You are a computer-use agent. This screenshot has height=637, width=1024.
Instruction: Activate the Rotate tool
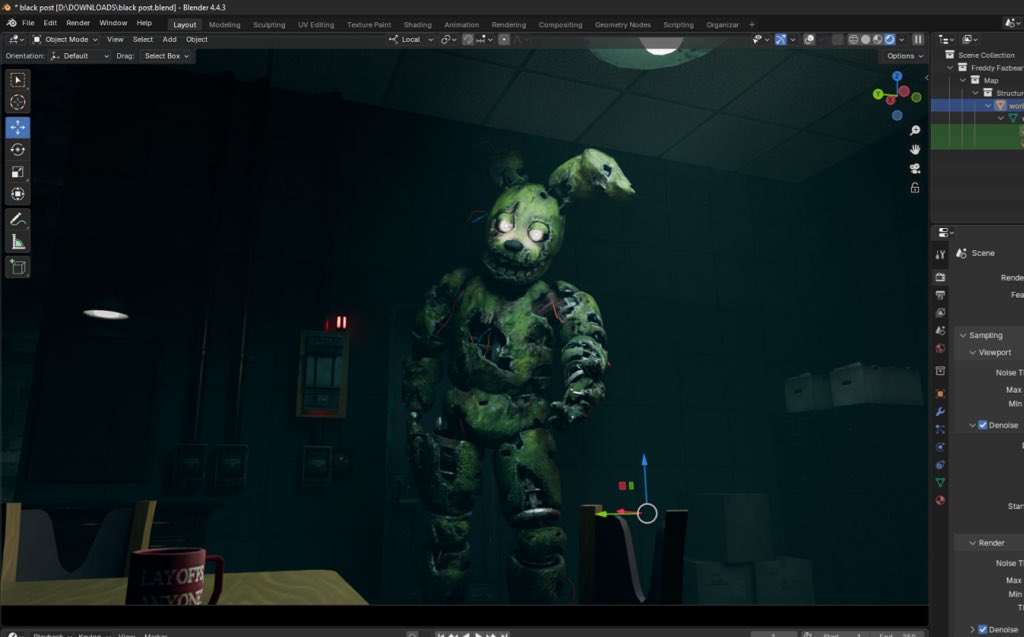tap(18, 150)
